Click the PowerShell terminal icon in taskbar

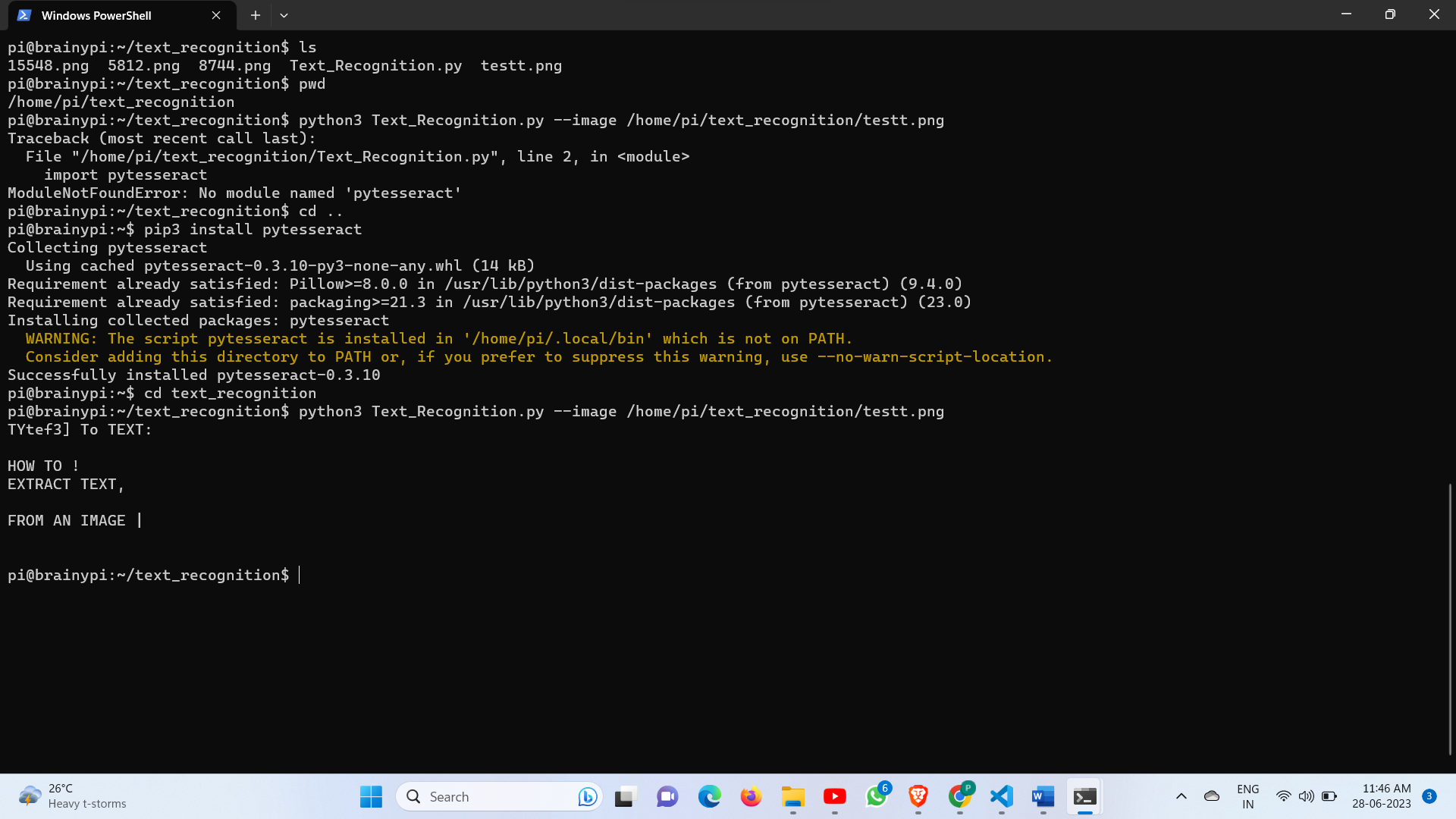1085,796
